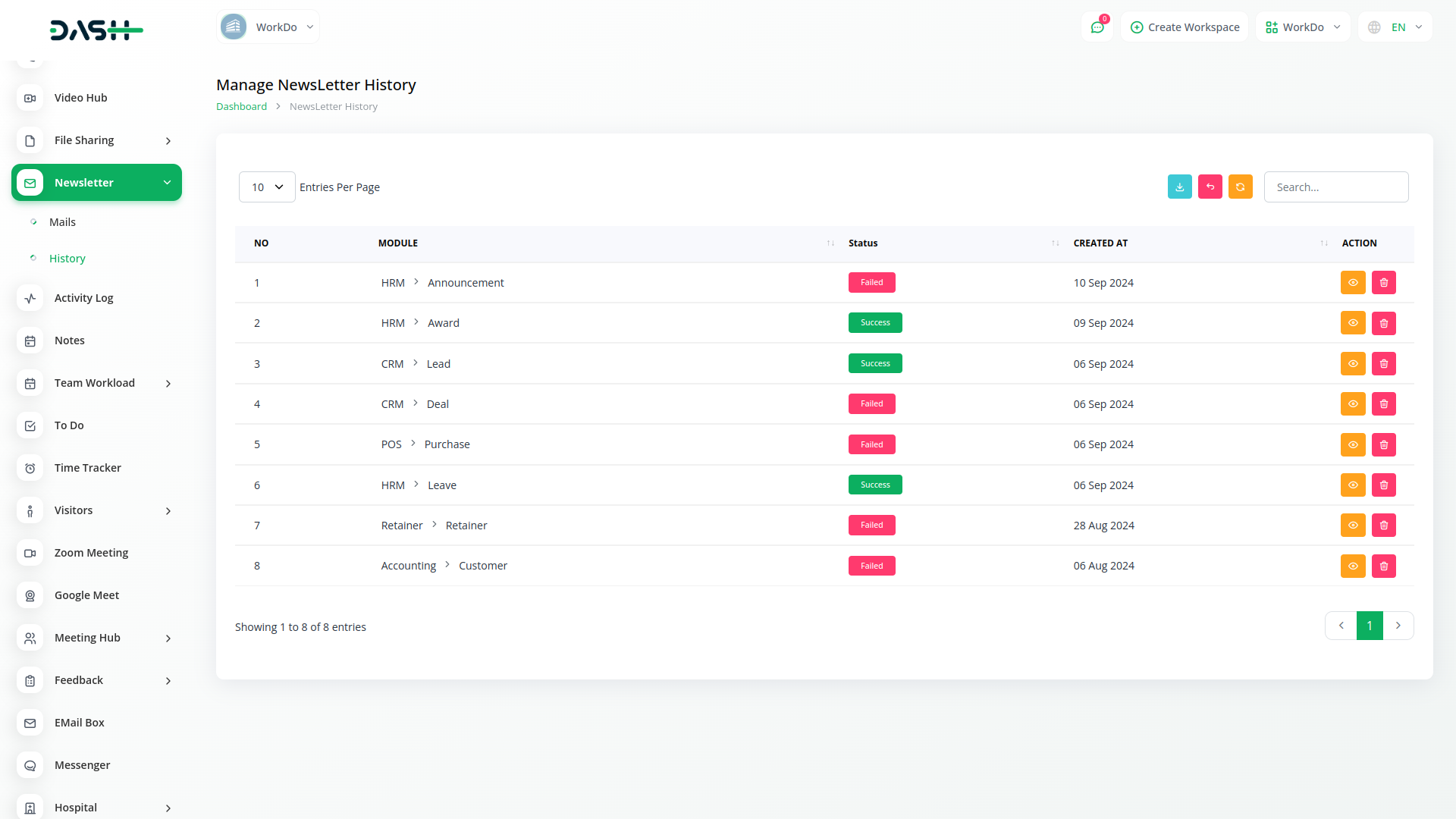Screen dimensions: 1456x819
Task: Open the entries per page dropdown
Action: coord(267,187)
